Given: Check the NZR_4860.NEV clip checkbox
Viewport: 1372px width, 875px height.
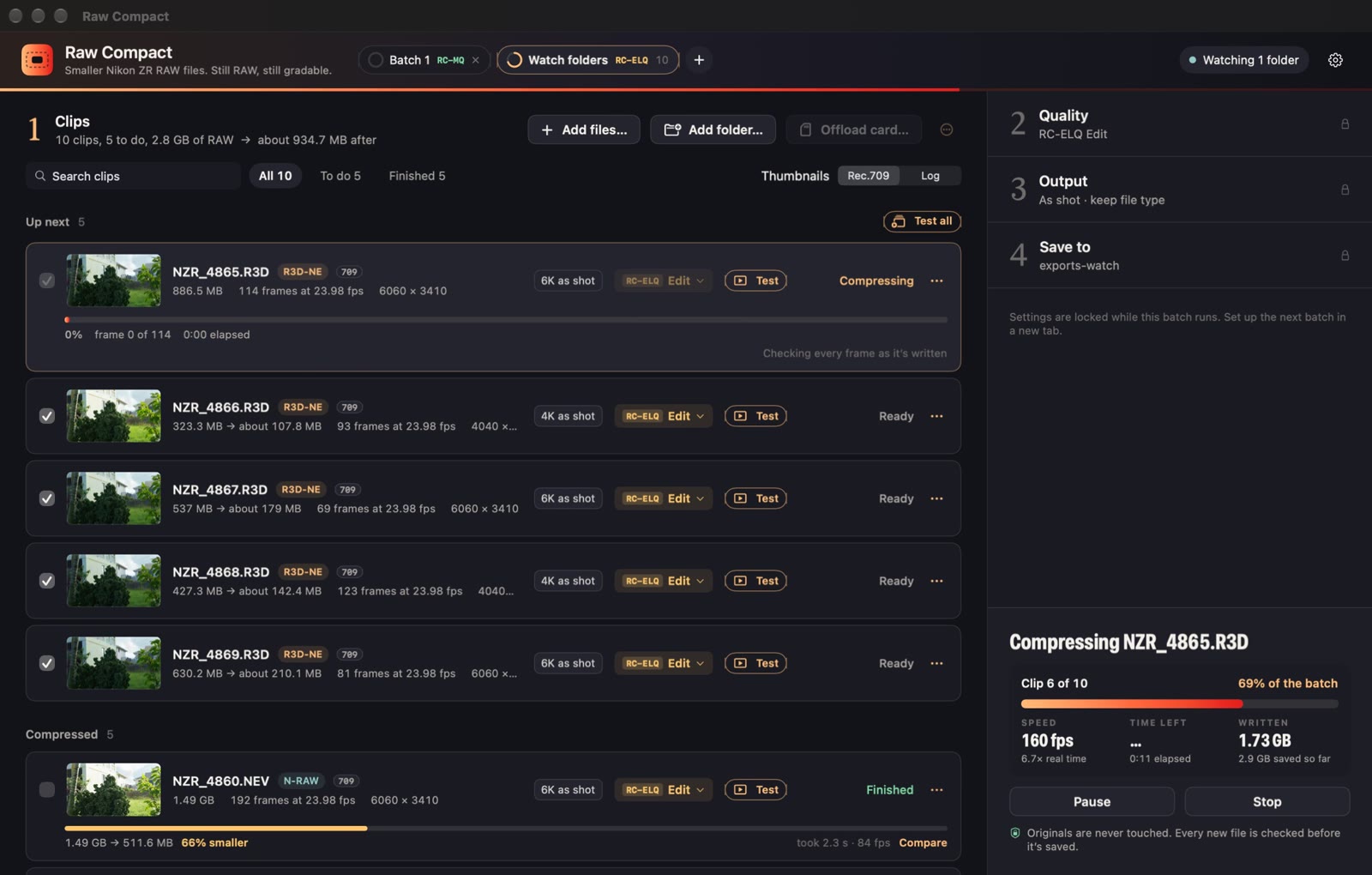Looking at the screenshot, I should (x=47, y=790).
